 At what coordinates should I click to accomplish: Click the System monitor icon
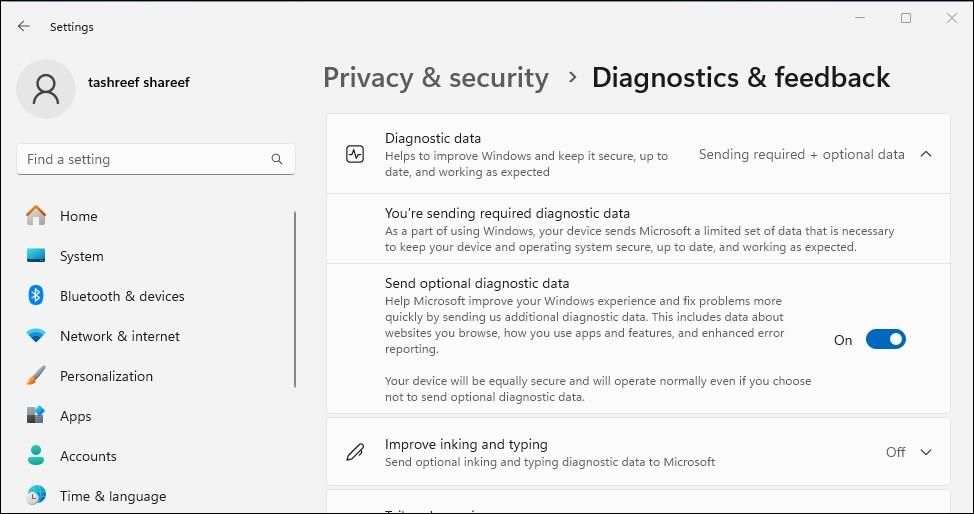tap(36, 256)
